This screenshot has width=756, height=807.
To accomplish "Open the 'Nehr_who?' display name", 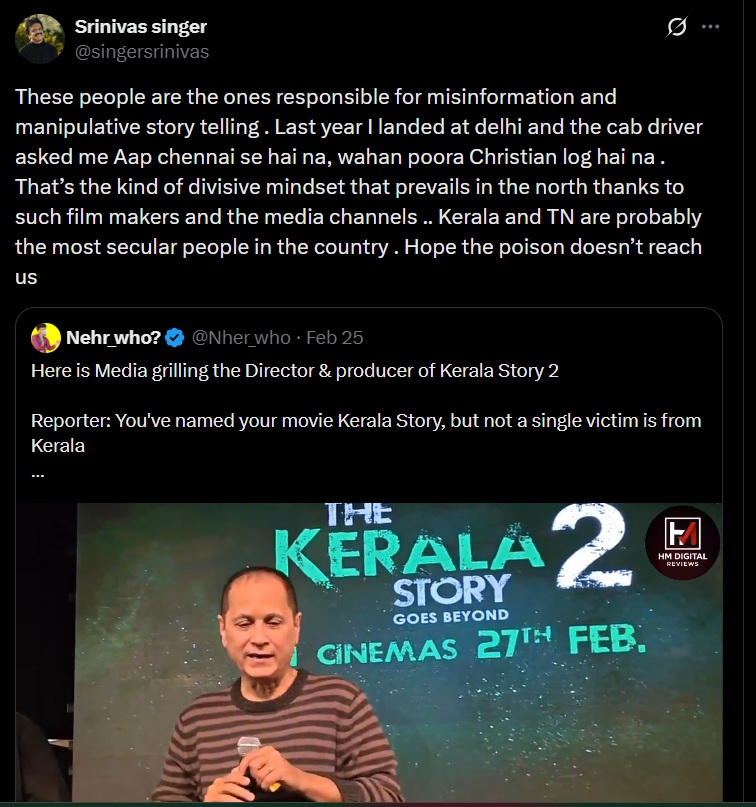I will click(114, 338).
